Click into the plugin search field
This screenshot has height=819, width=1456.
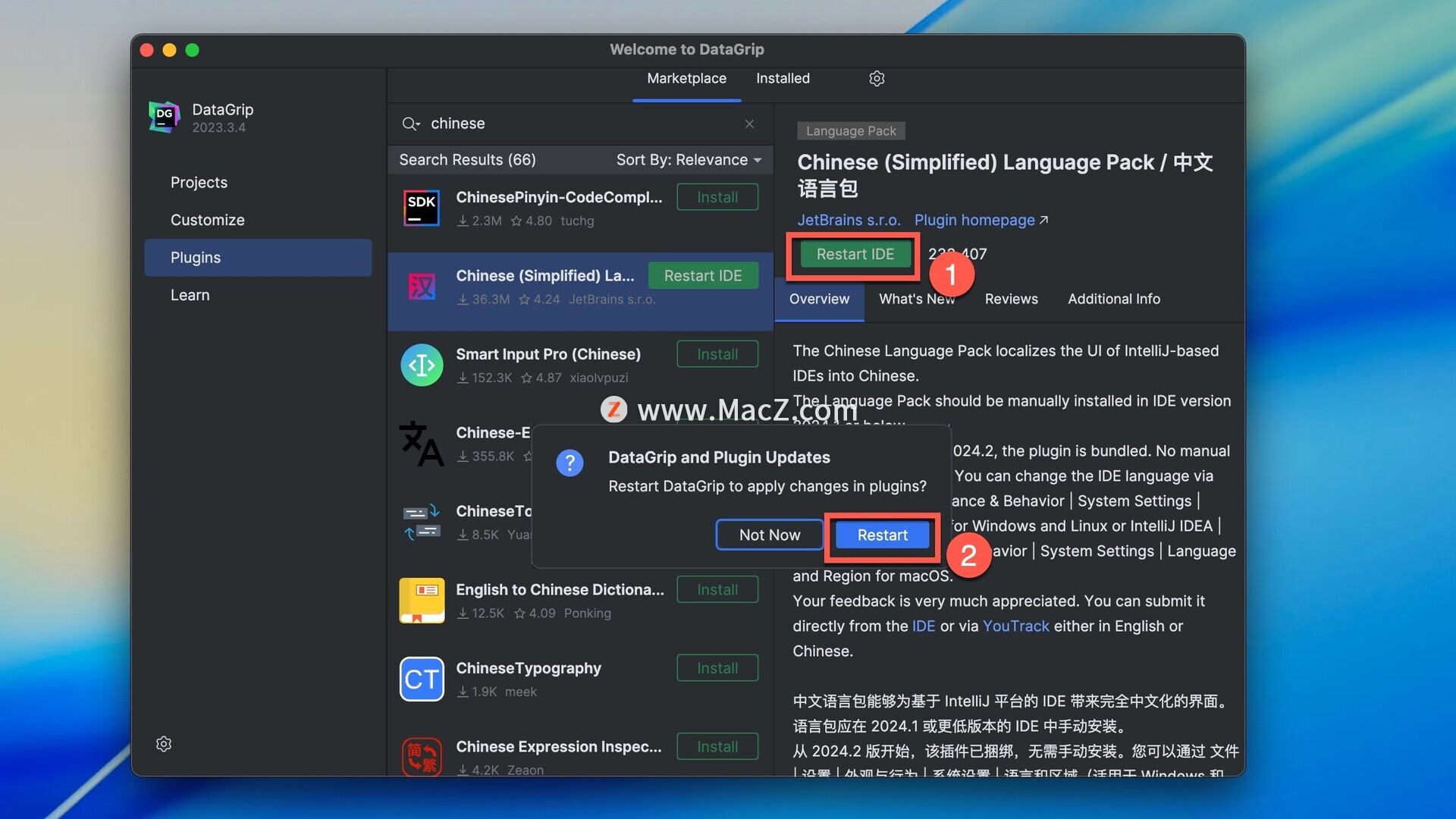coord(580,124)
